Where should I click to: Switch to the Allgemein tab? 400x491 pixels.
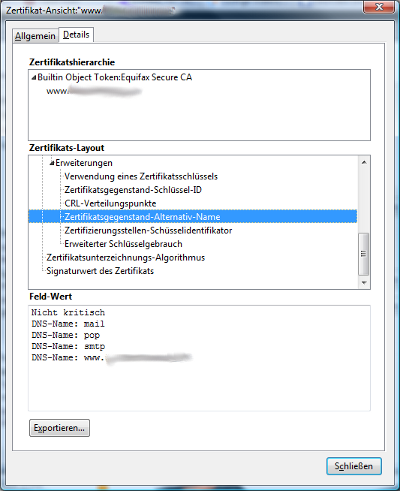pyautogui.click(x=35, y=36)
